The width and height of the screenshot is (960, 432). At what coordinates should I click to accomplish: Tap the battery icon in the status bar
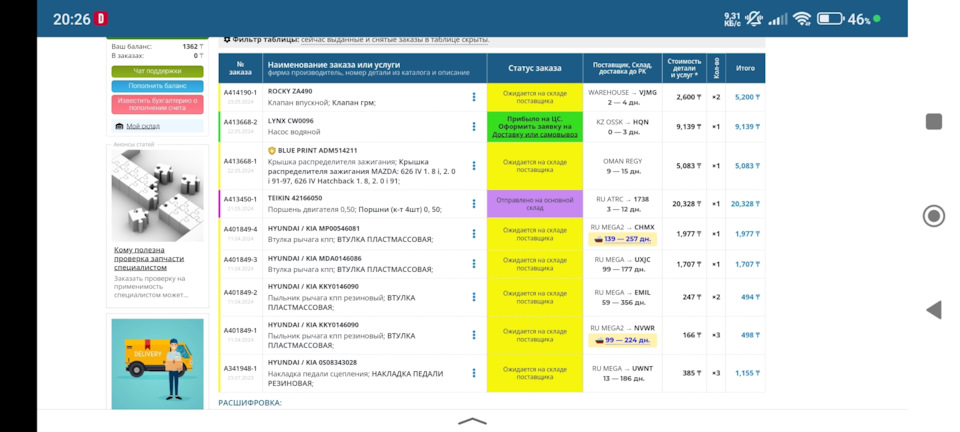830,19
